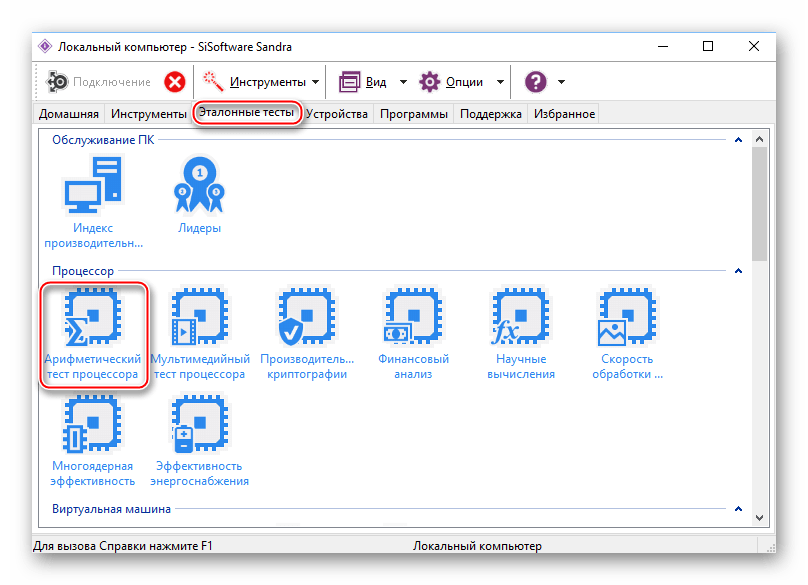The image size is (808, 585).
Task: Expand the Опции dropdown arrow
Action: 498,81
